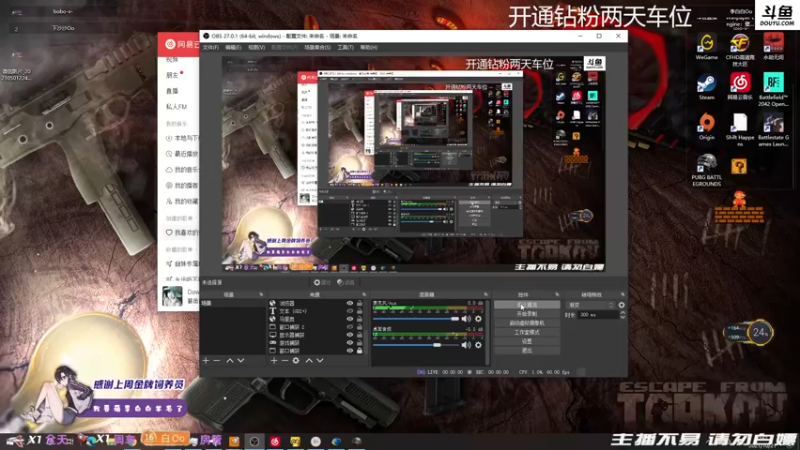Toggle visibility eye for 文本 (GDI+) source
The image size is (800, 450).
click(x=349, y=311)
